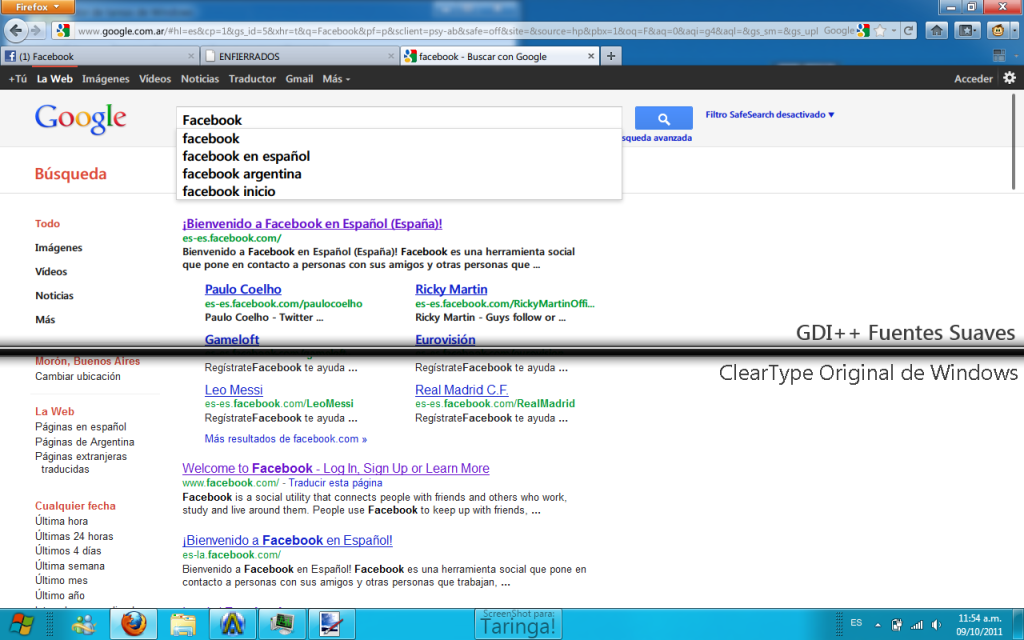Close the ENFIERRADOS tab
1024x640 pixels.
click(391, 57)
